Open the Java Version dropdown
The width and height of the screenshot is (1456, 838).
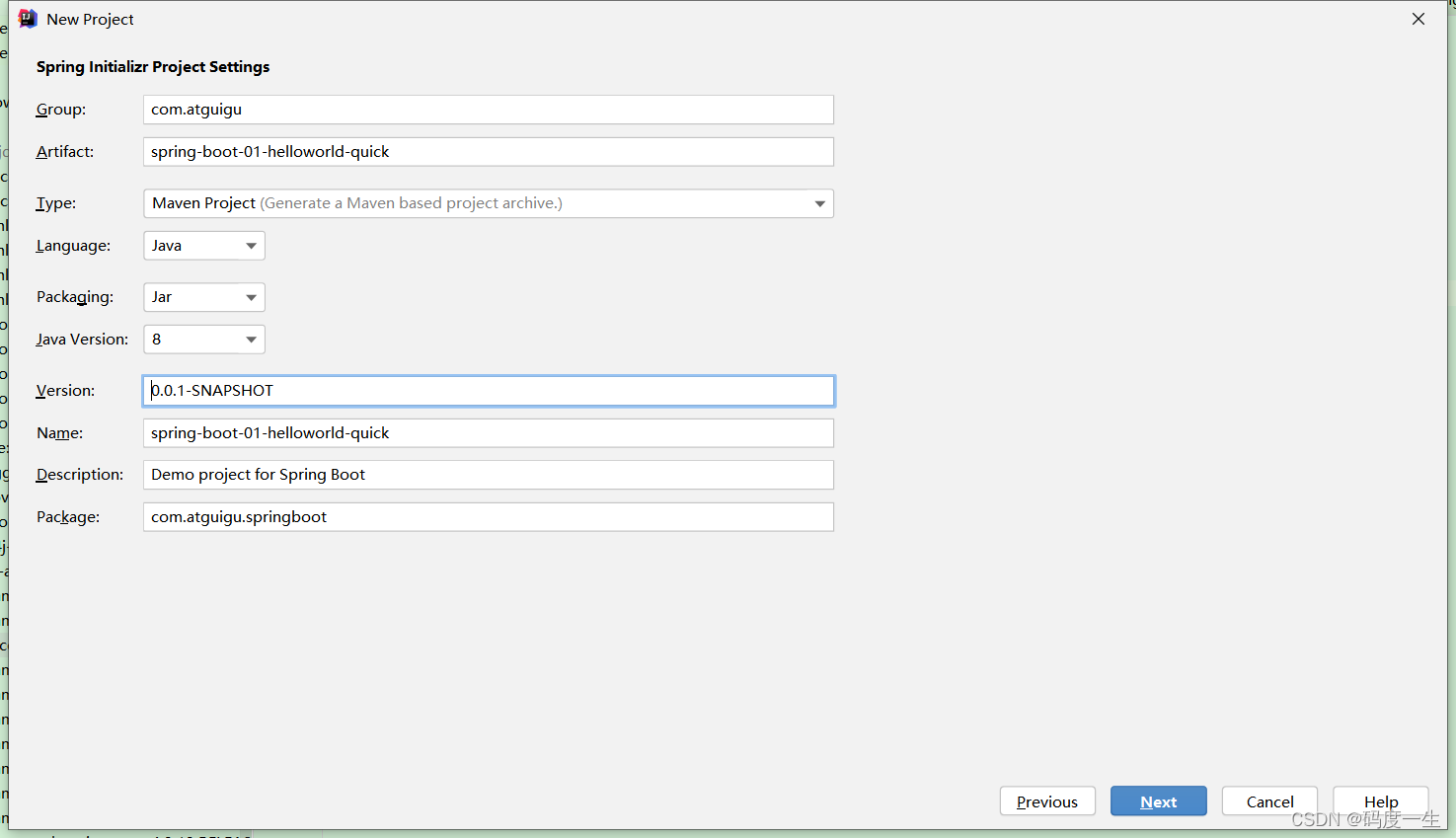pos(204,340)
